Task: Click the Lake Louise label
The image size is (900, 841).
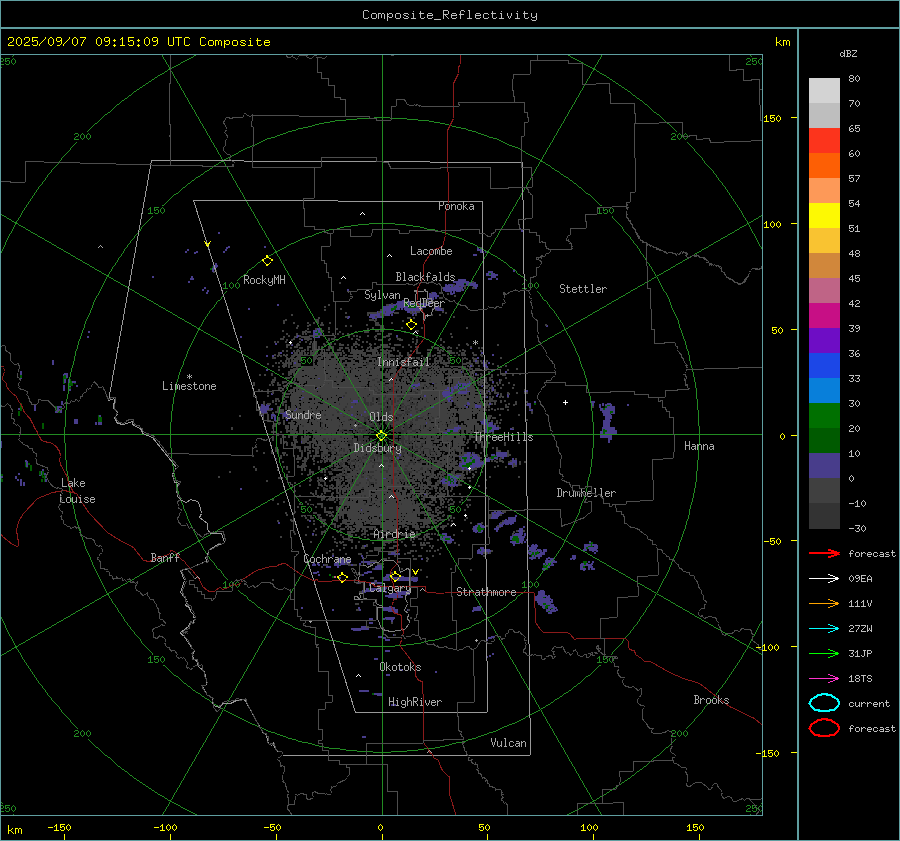Action: (77, 491)
